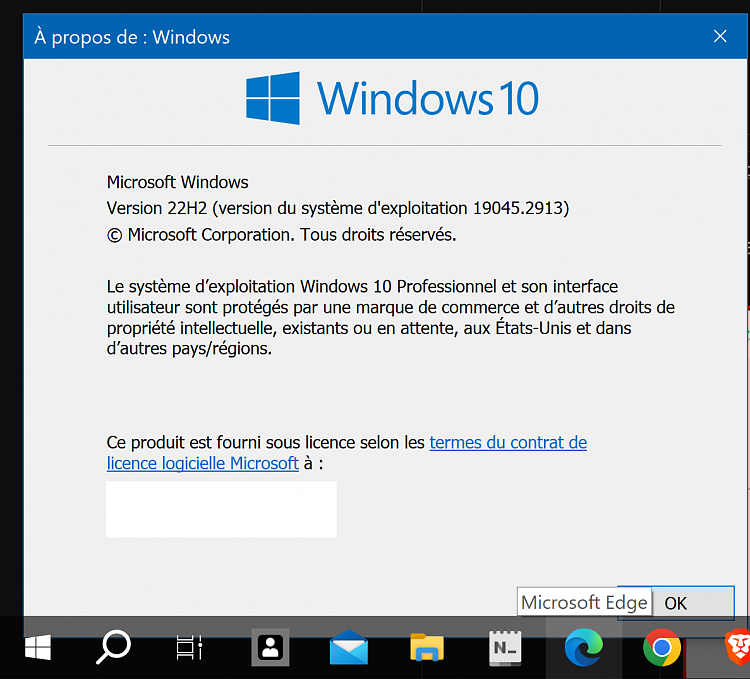Open taskbar Search magnifier

113,647
